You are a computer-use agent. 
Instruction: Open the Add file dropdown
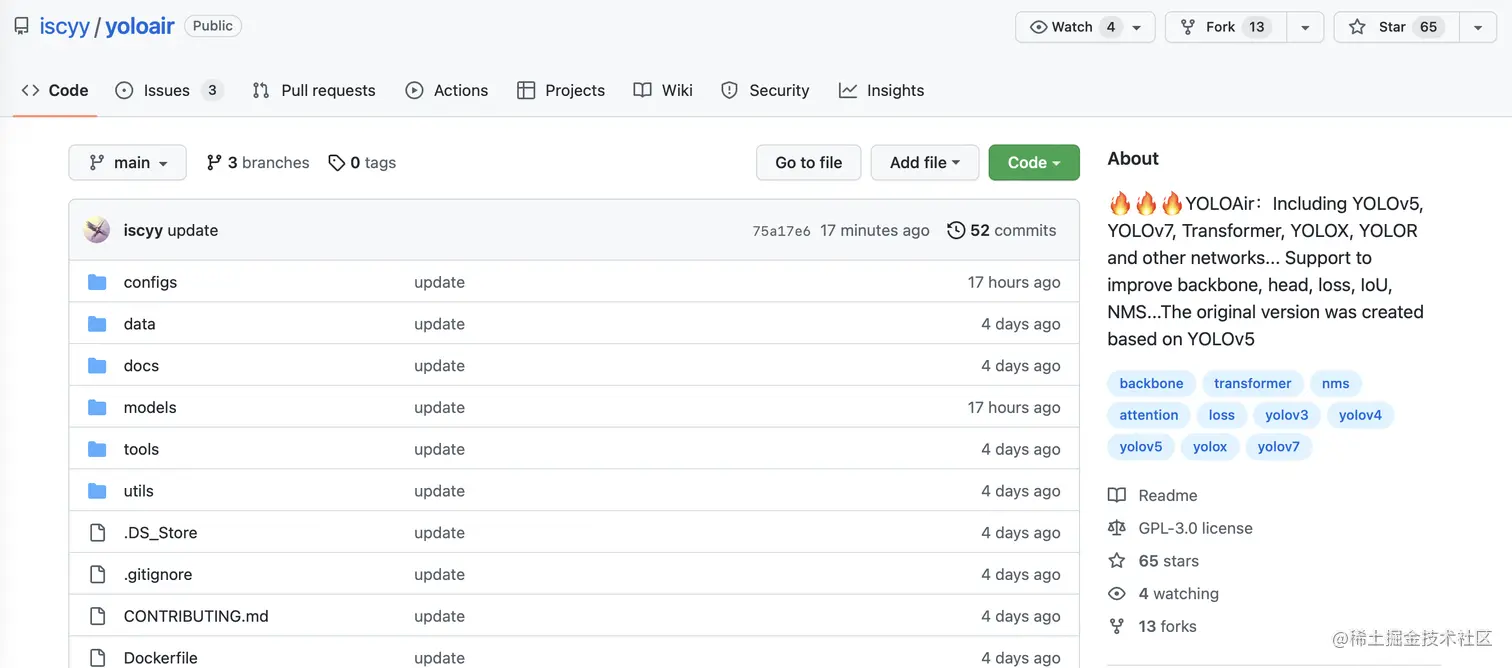pos(924,163)
